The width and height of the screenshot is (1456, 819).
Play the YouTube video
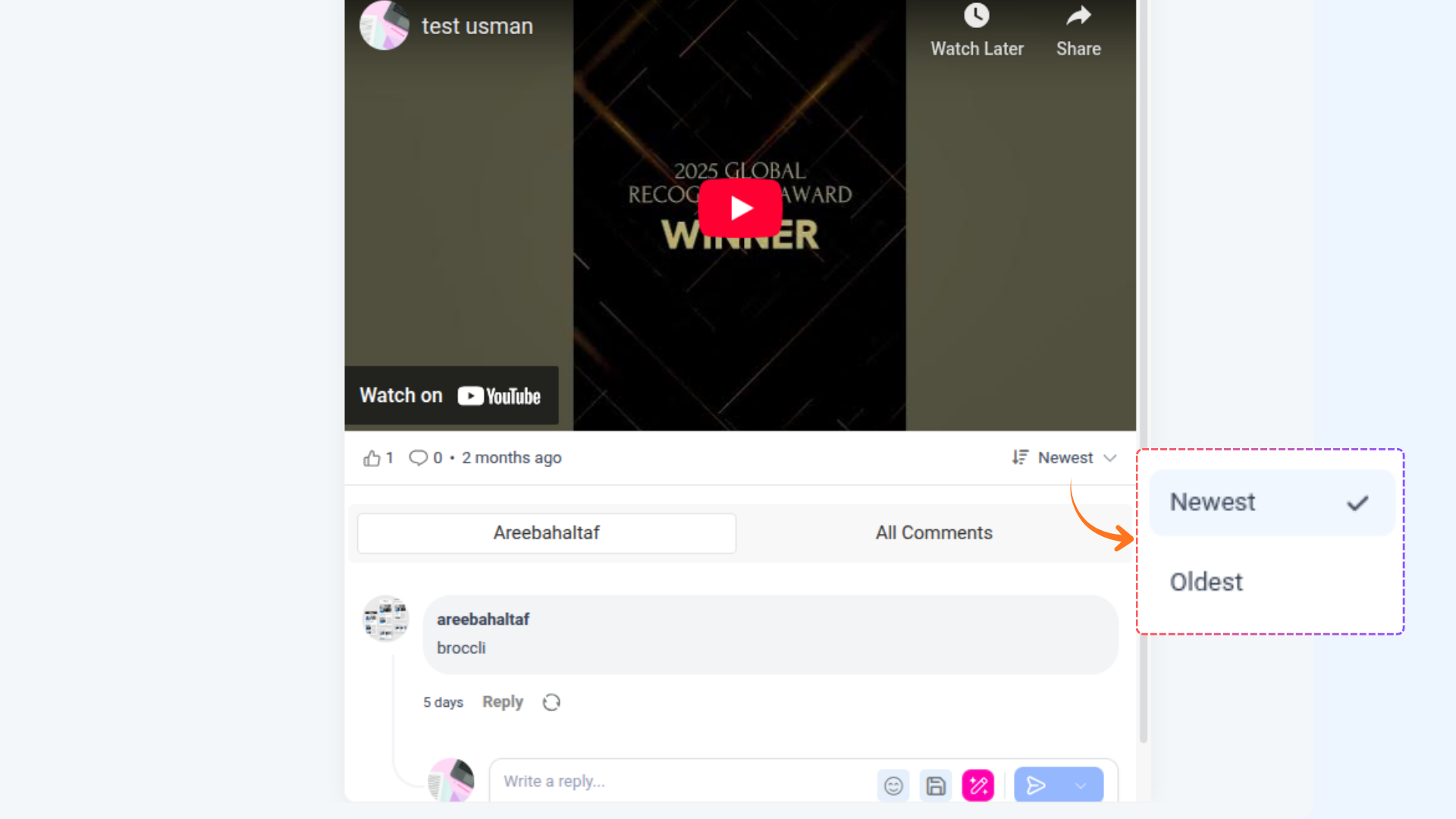740,208
